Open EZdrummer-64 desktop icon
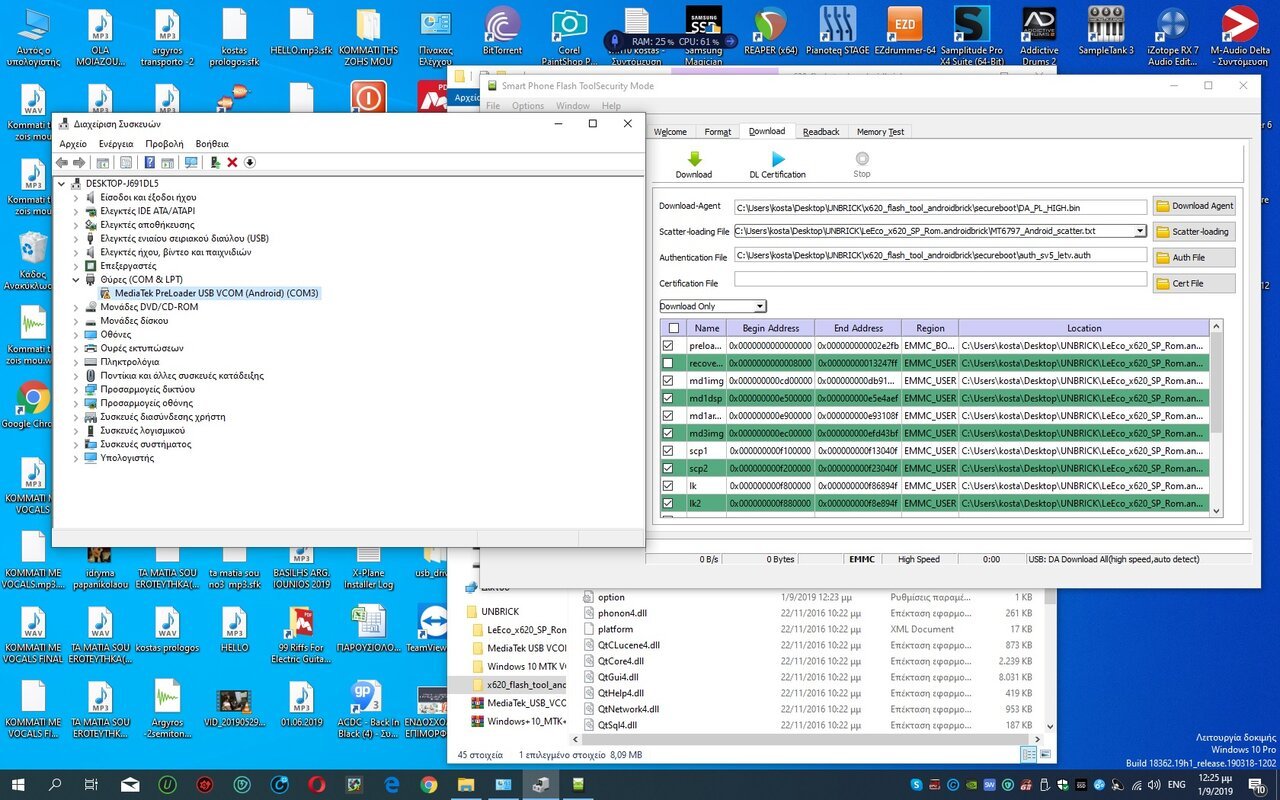The height and width of the screenshot is (800, 1280). tap(905, 32)
